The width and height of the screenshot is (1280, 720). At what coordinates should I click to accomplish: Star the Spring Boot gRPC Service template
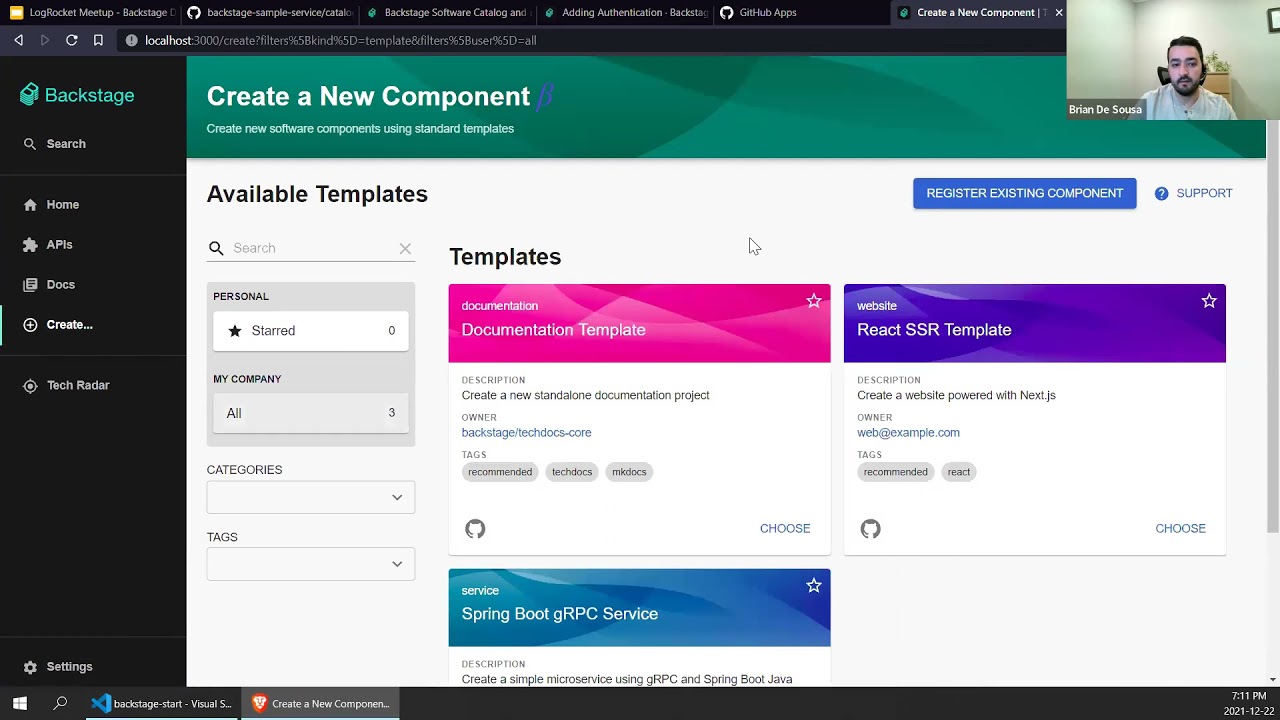point(814,586)
